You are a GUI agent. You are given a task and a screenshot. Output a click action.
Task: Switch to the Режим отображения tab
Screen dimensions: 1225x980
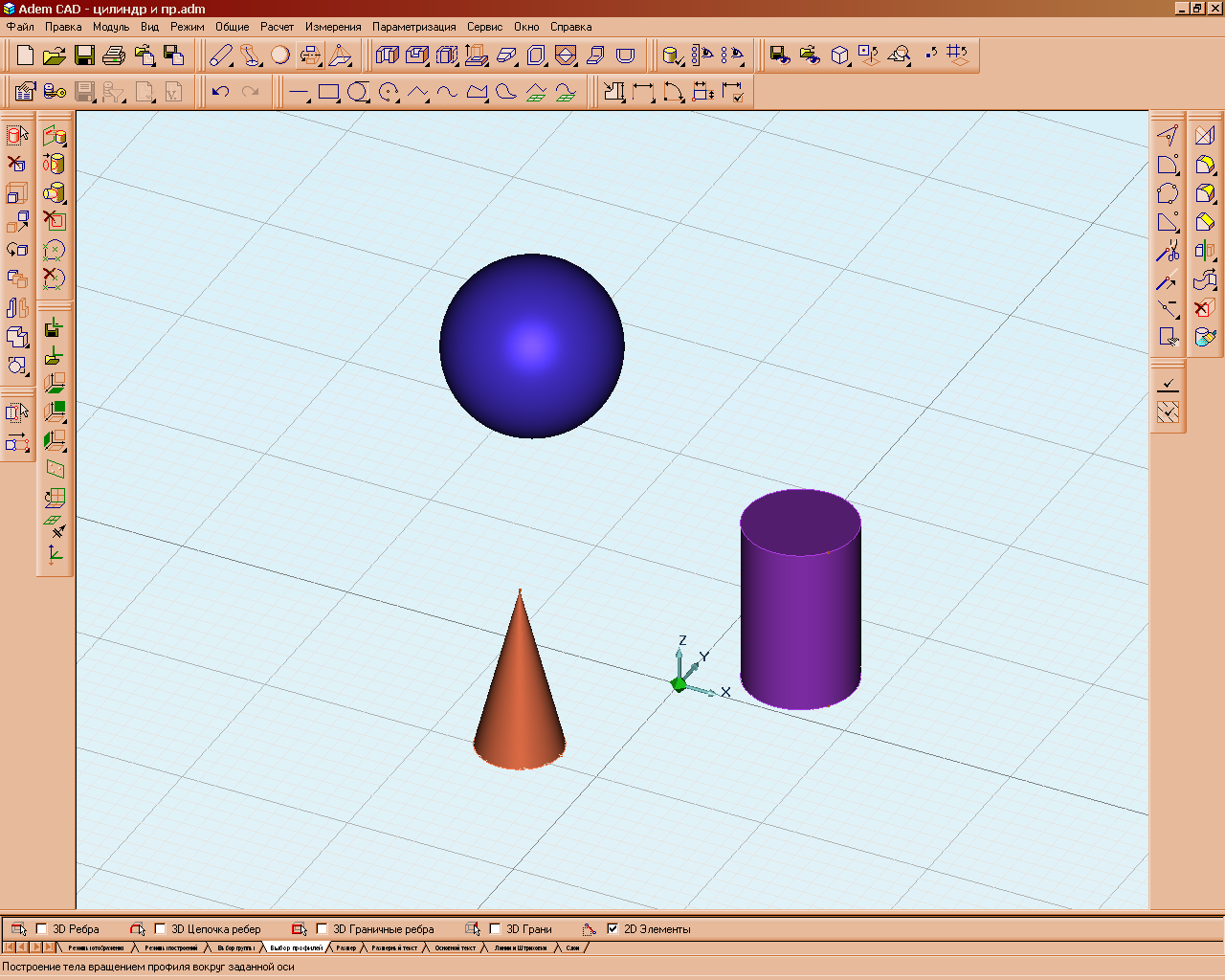(96, 947)
